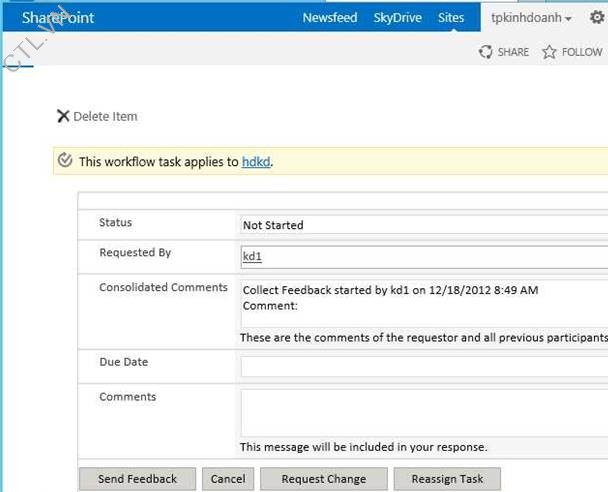Click the Consolidated Comments text area

(424, 304)
